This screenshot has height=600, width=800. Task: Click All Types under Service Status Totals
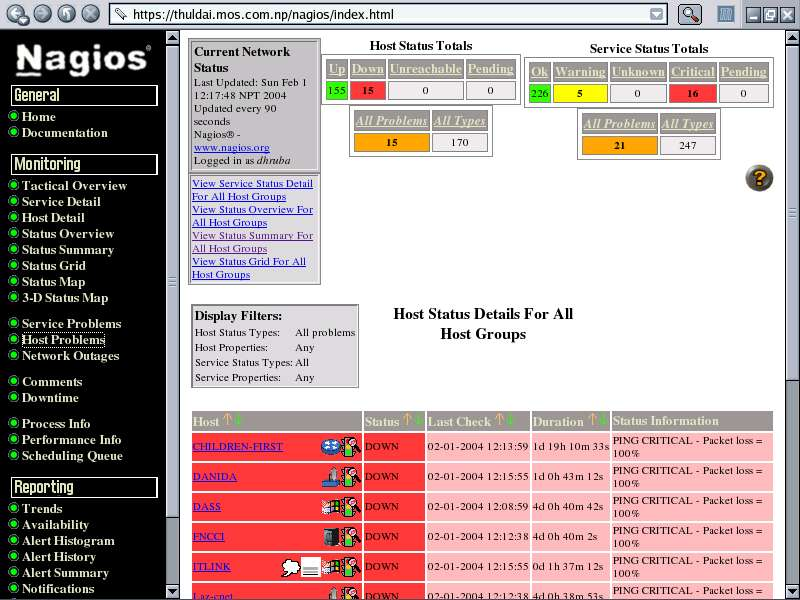pyautogui.click(x=687, y=124)
